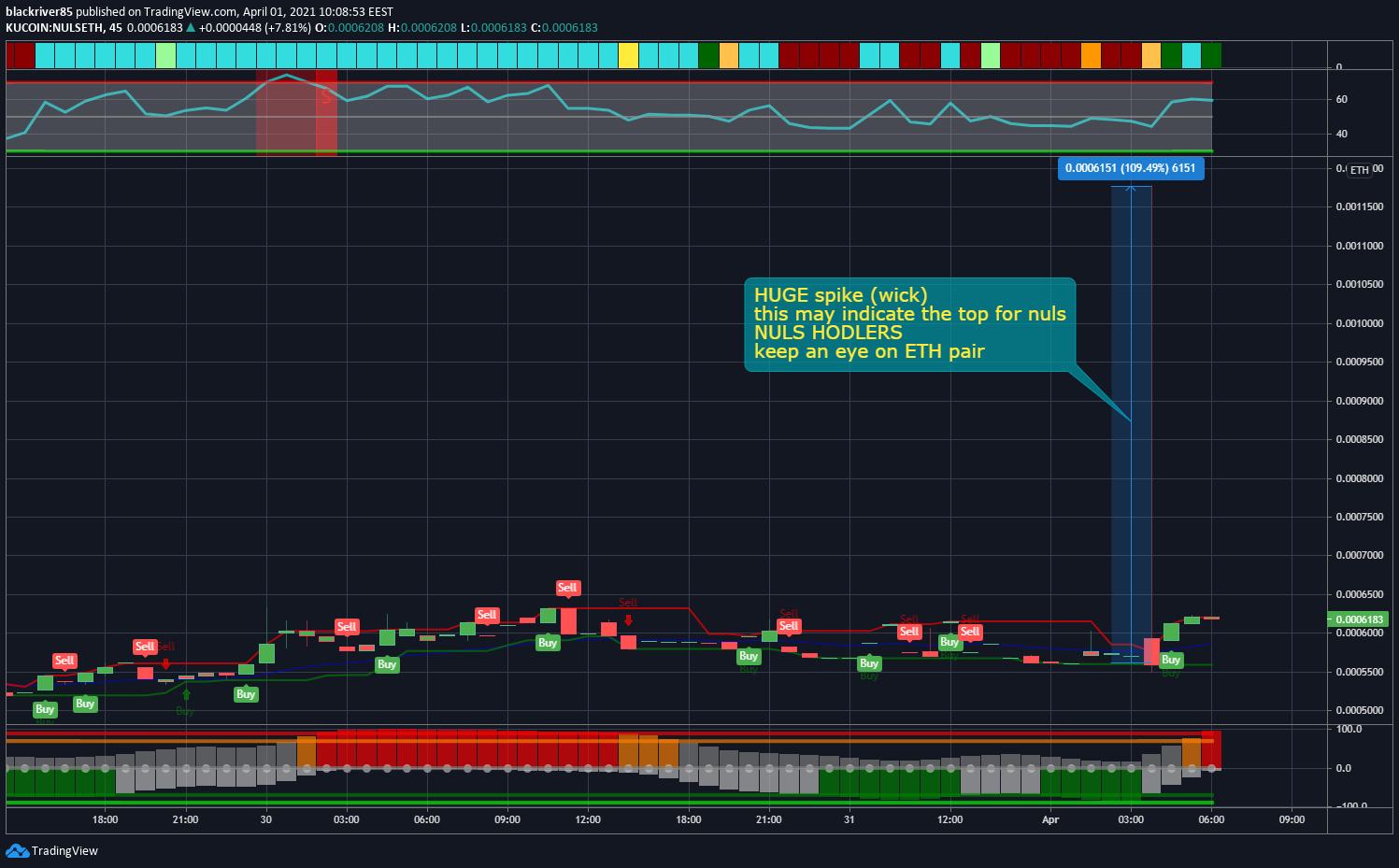Click the 40 level on RSI axis
The image size is (1399, 868).
pyautogui.click(x=1342, y=134)
